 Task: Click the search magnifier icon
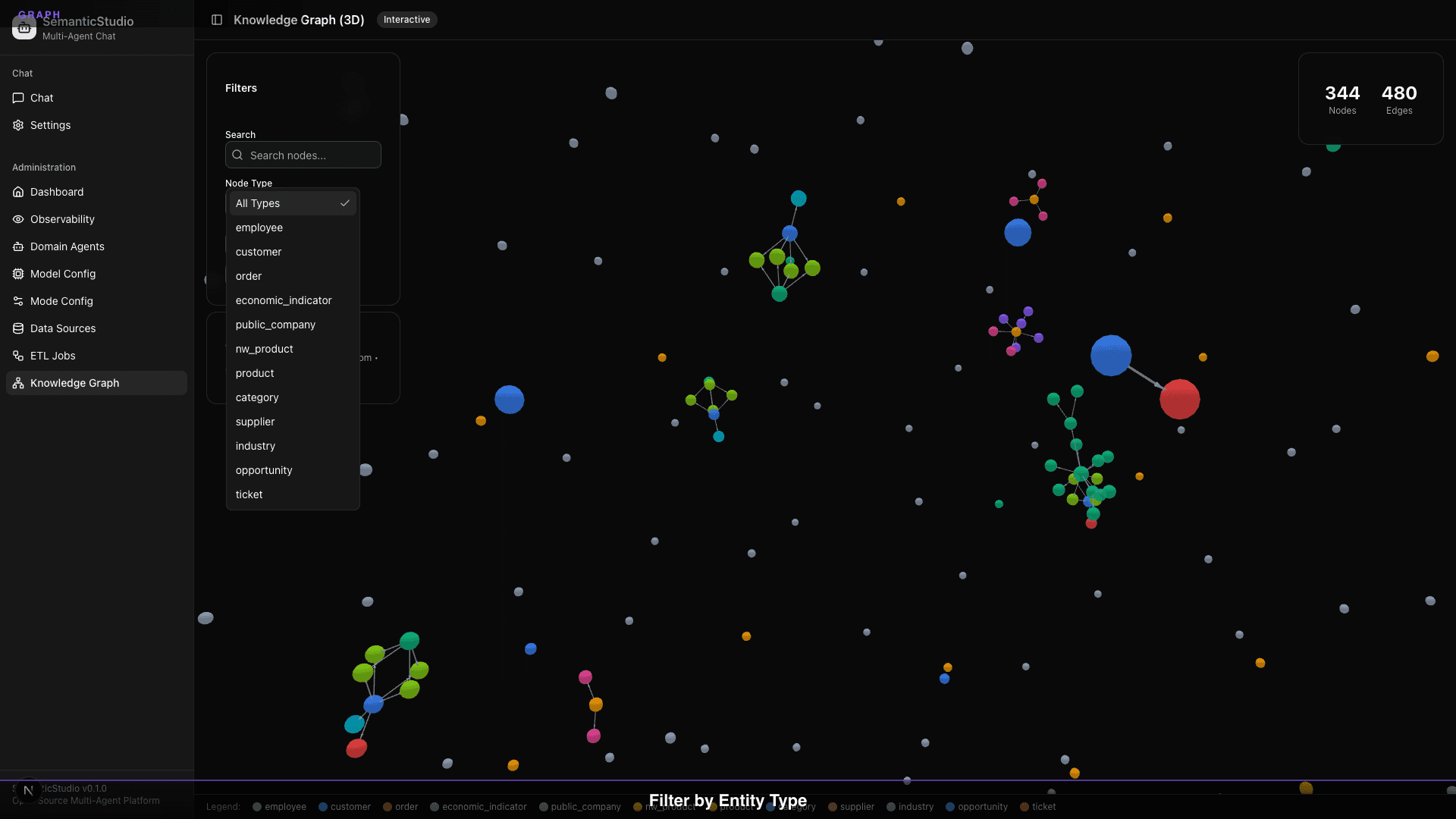(237, 155)
